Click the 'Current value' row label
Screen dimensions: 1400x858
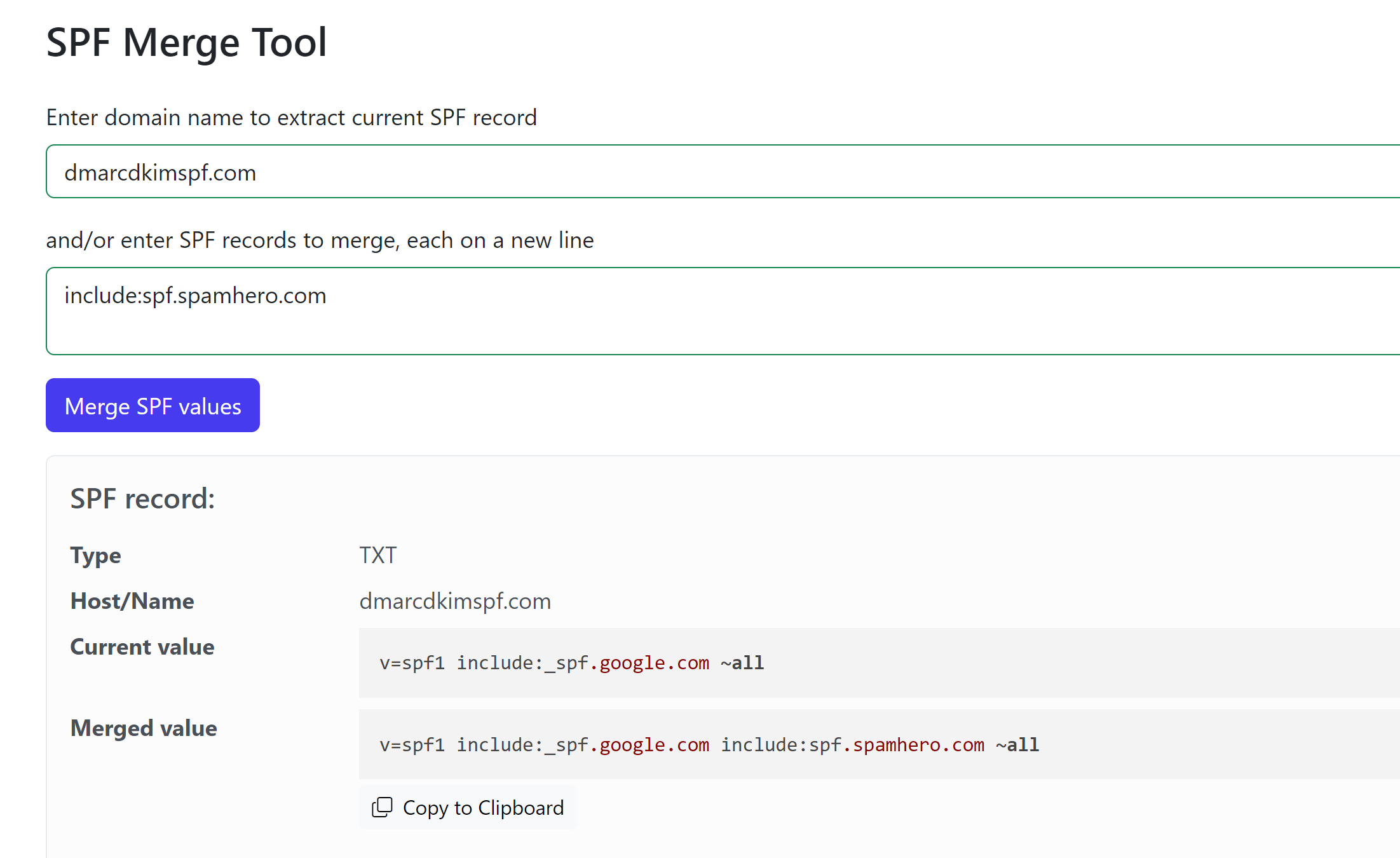click(x=142, y=647)
